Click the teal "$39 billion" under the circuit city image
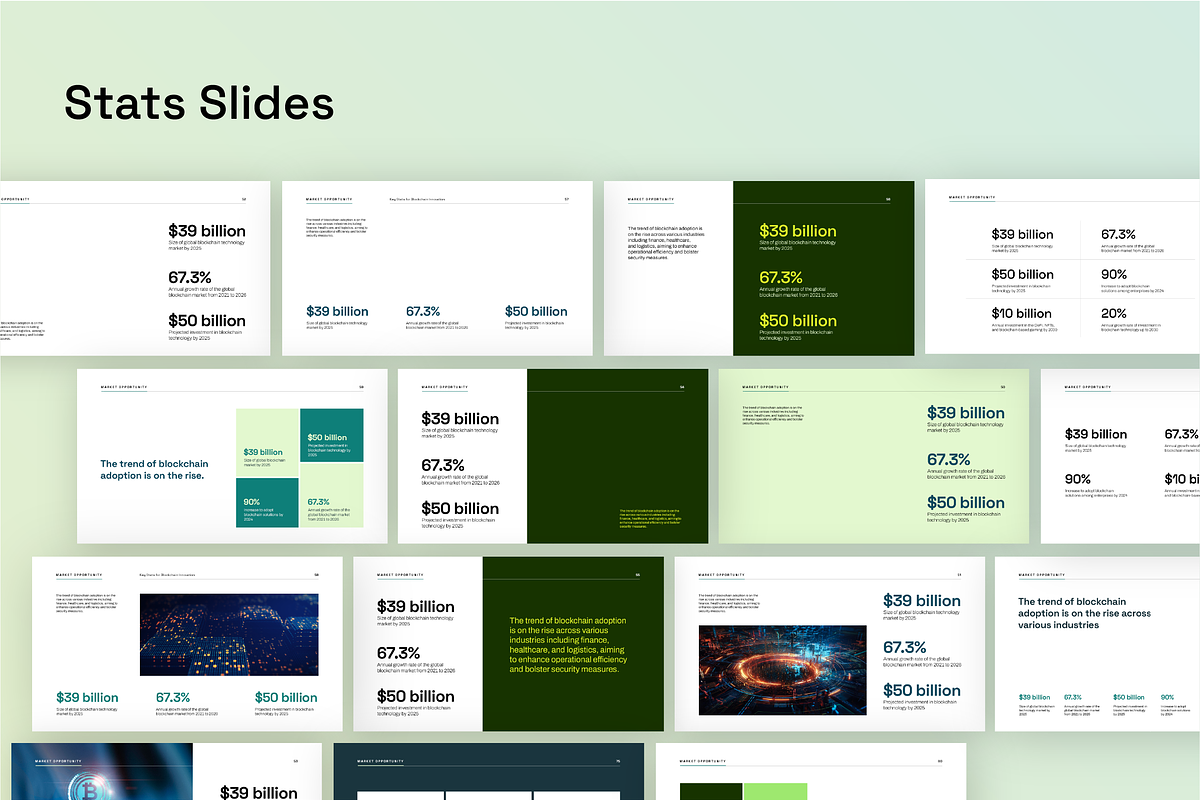1200x800 pixels. pyautogui.click(x=87, y=697)
